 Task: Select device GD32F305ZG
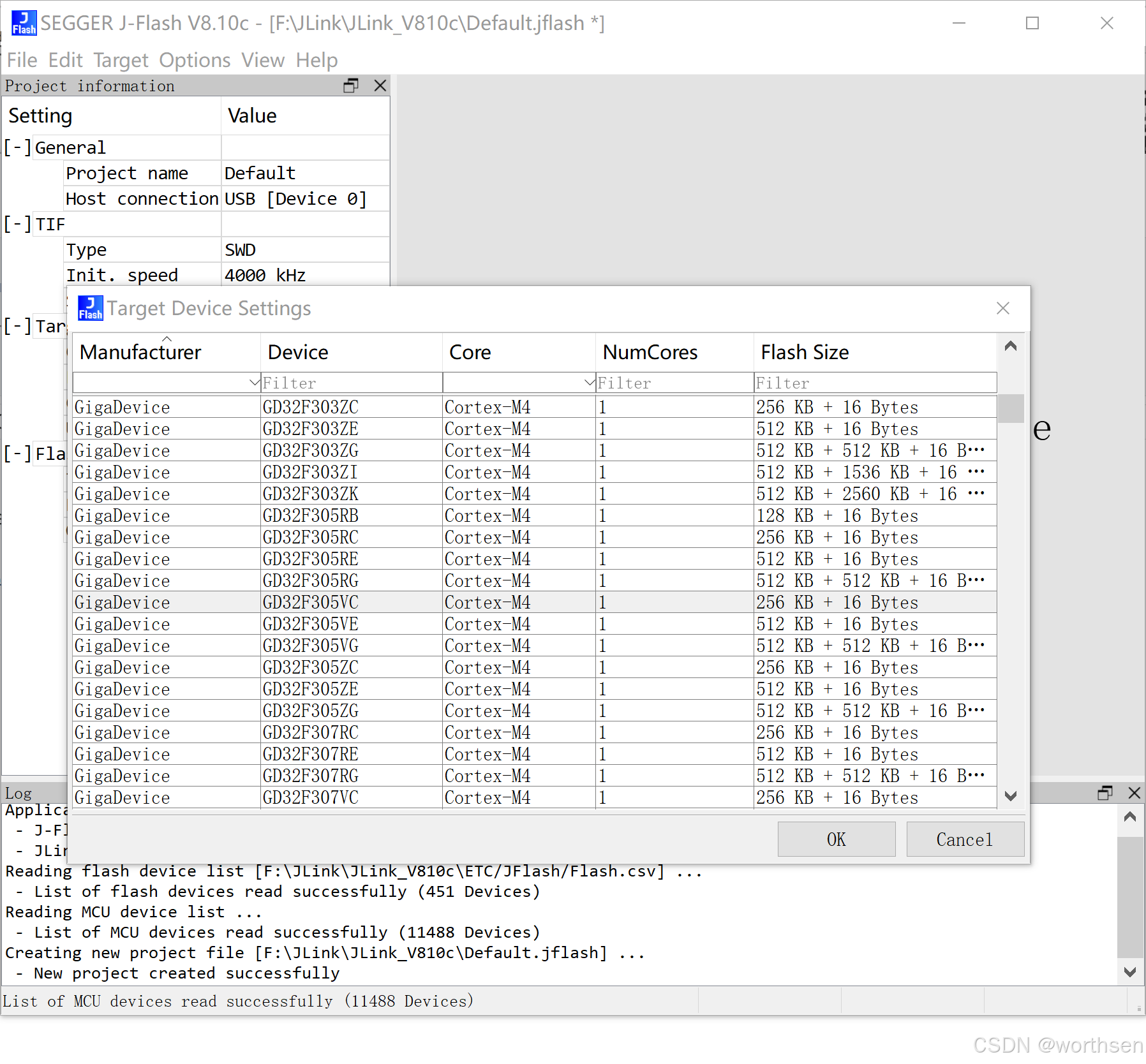click(x=535, y=711)
